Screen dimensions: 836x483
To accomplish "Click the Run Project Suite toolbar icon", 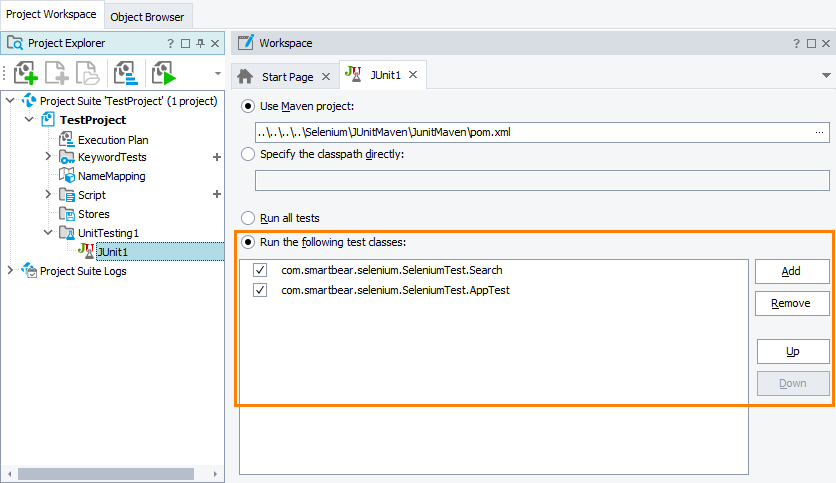I will click(162, 73).
